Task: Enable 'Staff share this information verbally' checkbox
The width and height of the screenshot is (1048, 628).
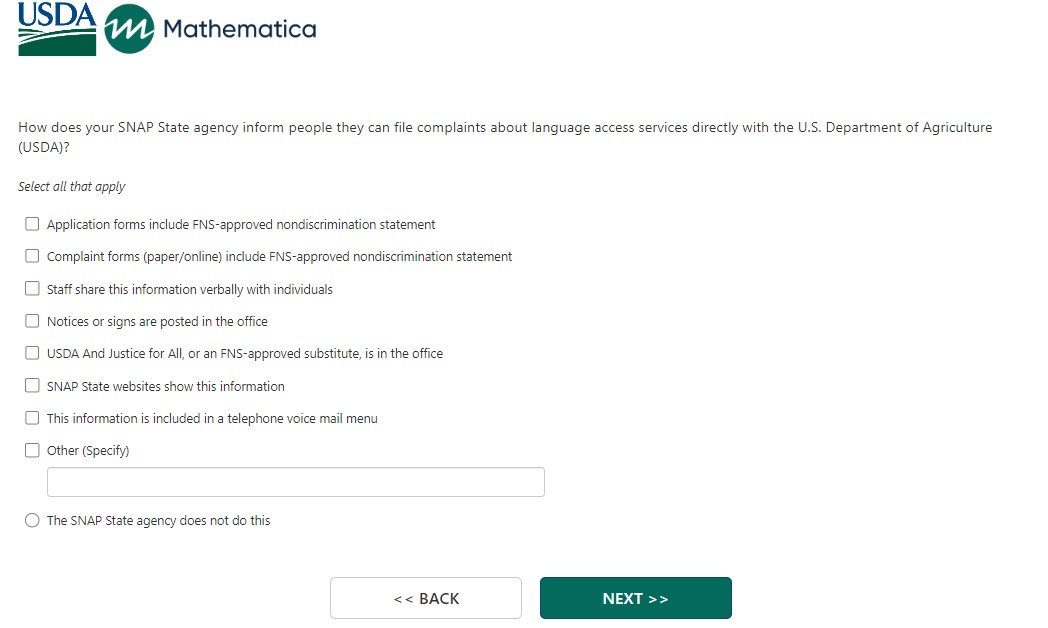Action: [x=32, y=289]
